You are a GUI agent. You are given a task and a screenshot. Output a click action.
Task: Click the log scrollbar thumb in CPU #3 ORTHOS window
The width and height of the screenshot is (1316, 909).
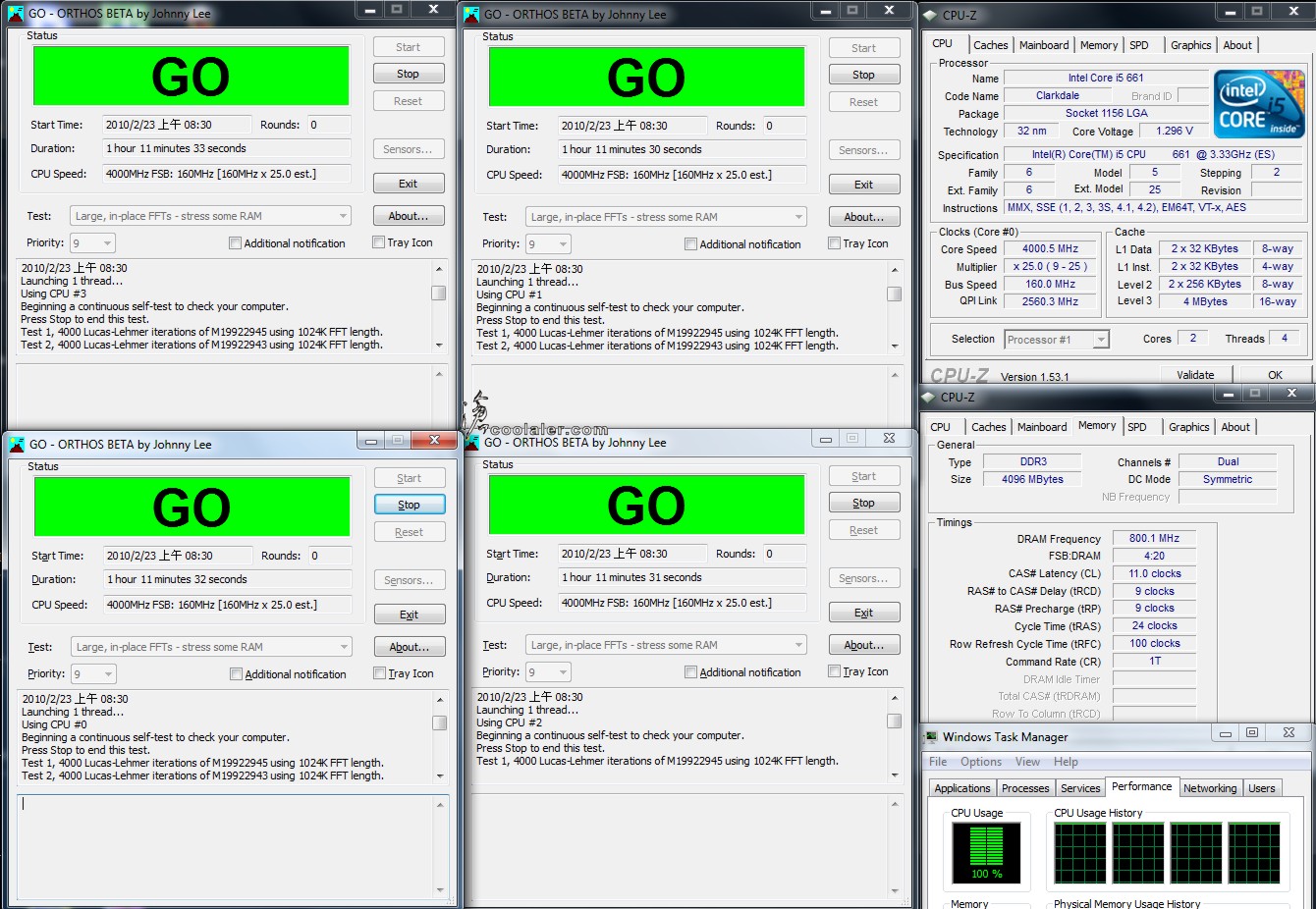(x=439, y=293)
